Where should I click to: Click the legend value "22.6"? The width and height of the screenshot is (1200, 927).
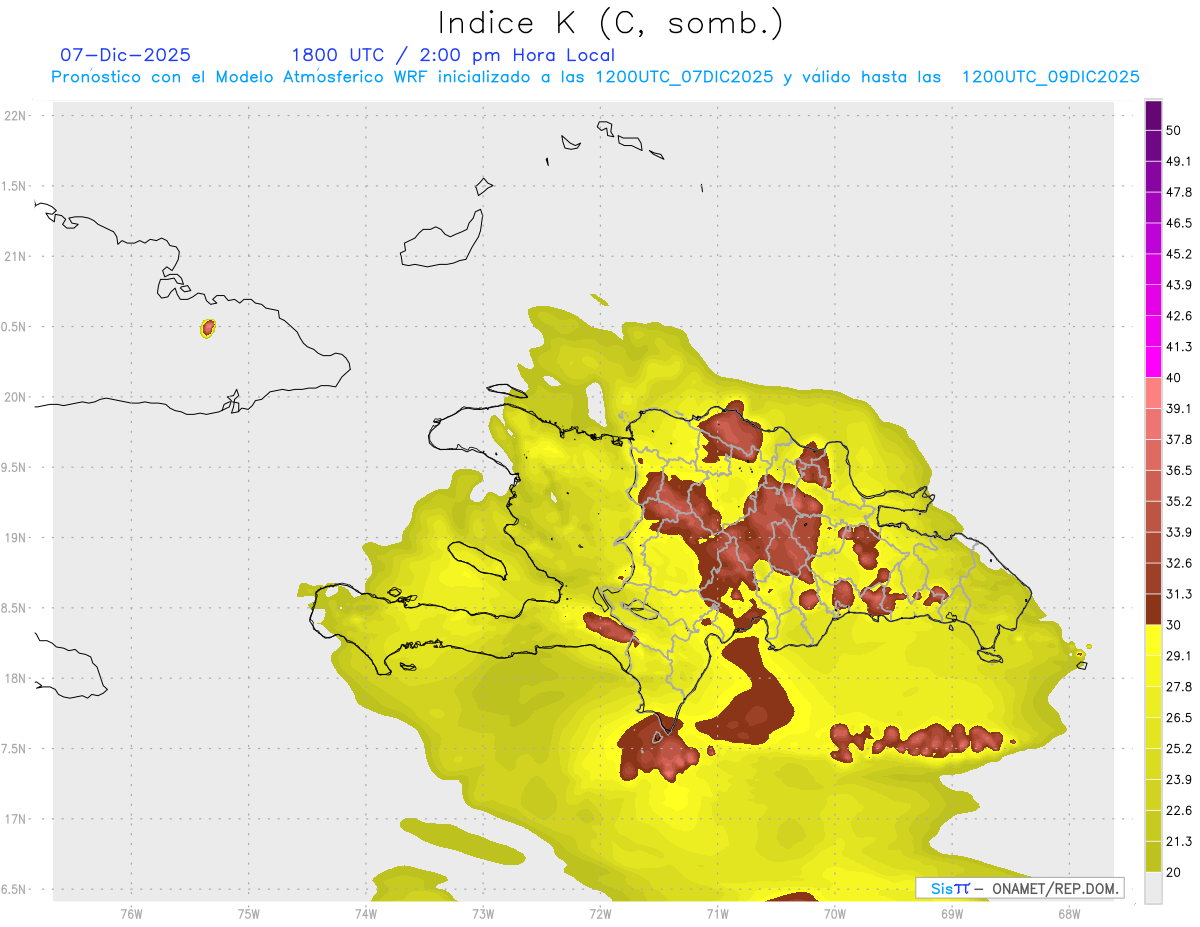[x=1178, y=811]
